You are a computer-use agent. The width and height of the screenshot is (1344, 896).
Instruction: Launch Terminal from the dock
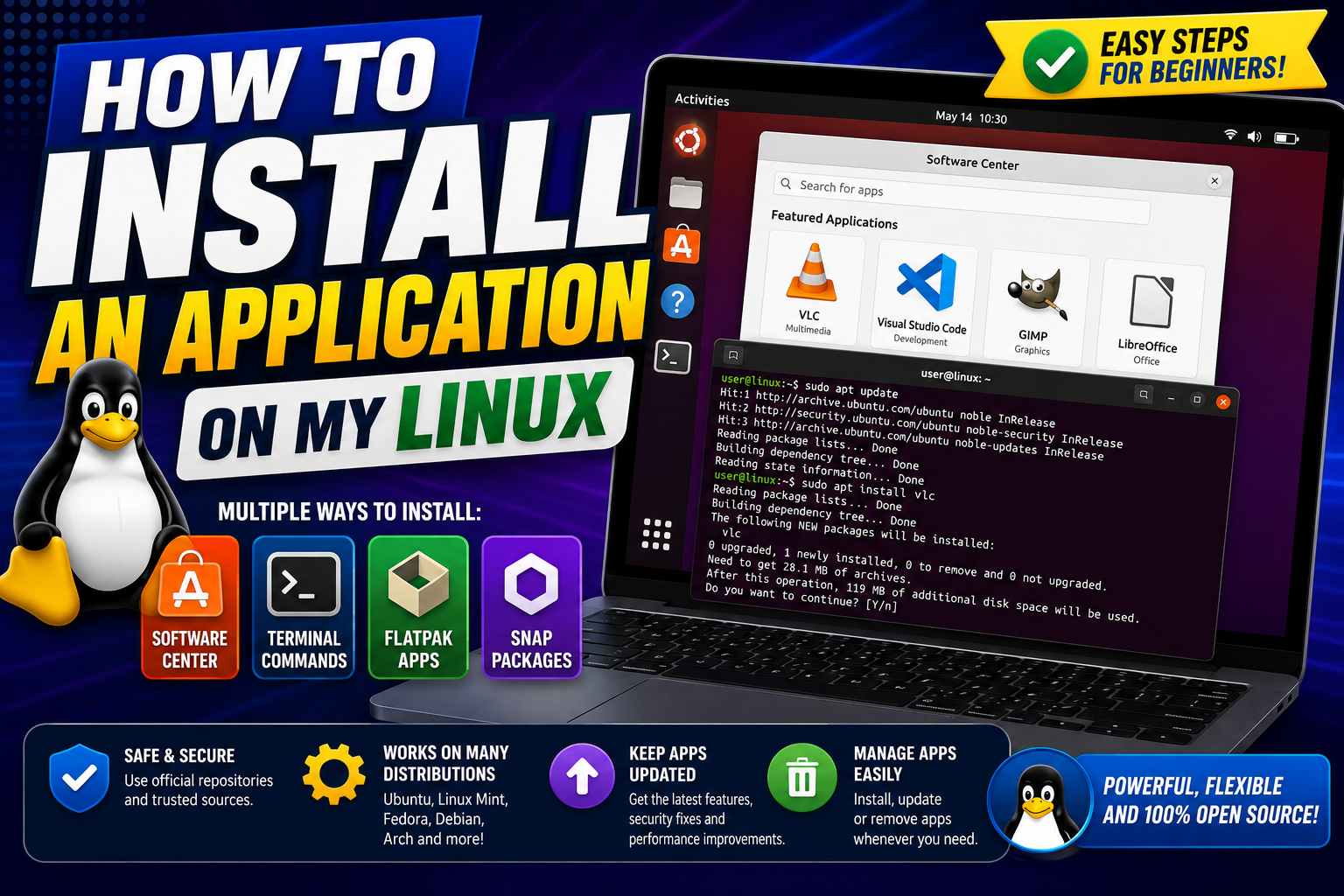click(x=673, y=356)
